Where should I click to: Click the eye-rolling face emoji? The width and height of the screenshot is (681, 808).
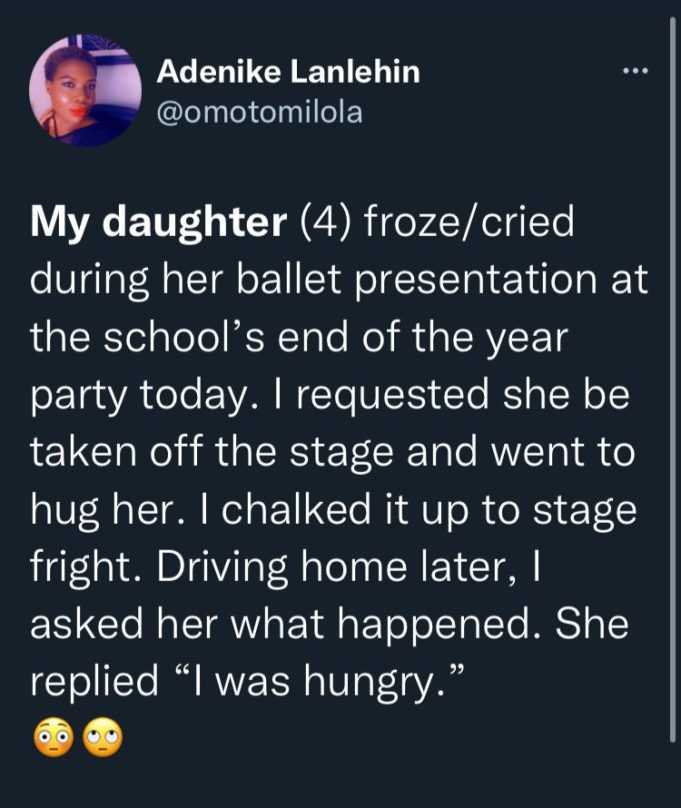pyautogui.click(x=103, y=738)
